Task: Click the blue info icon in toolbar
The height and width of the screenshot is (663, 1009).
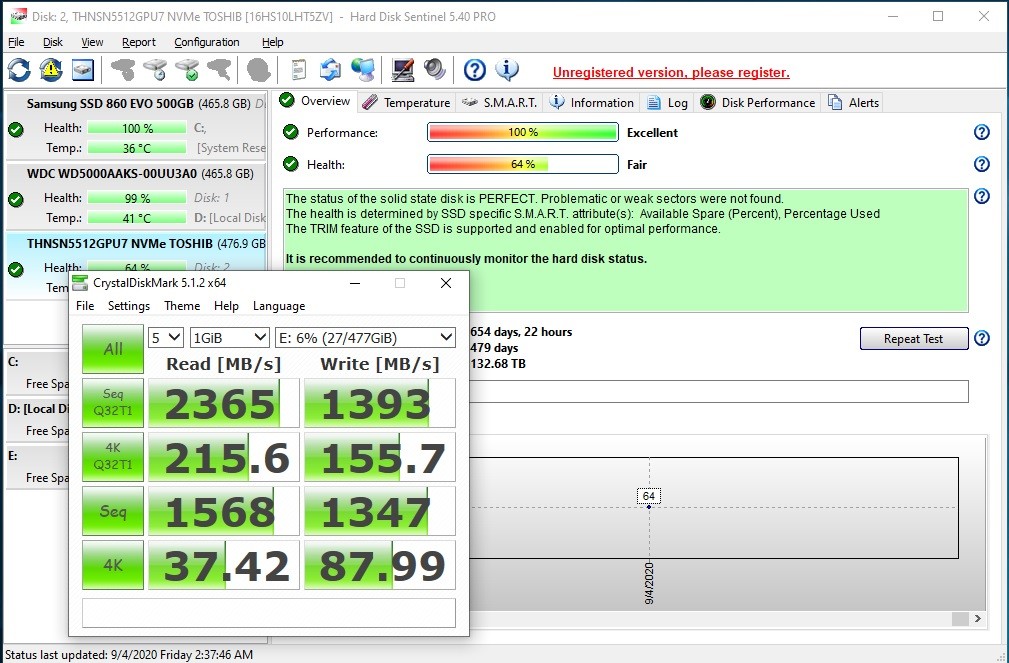Action: [x=507, y=70]
